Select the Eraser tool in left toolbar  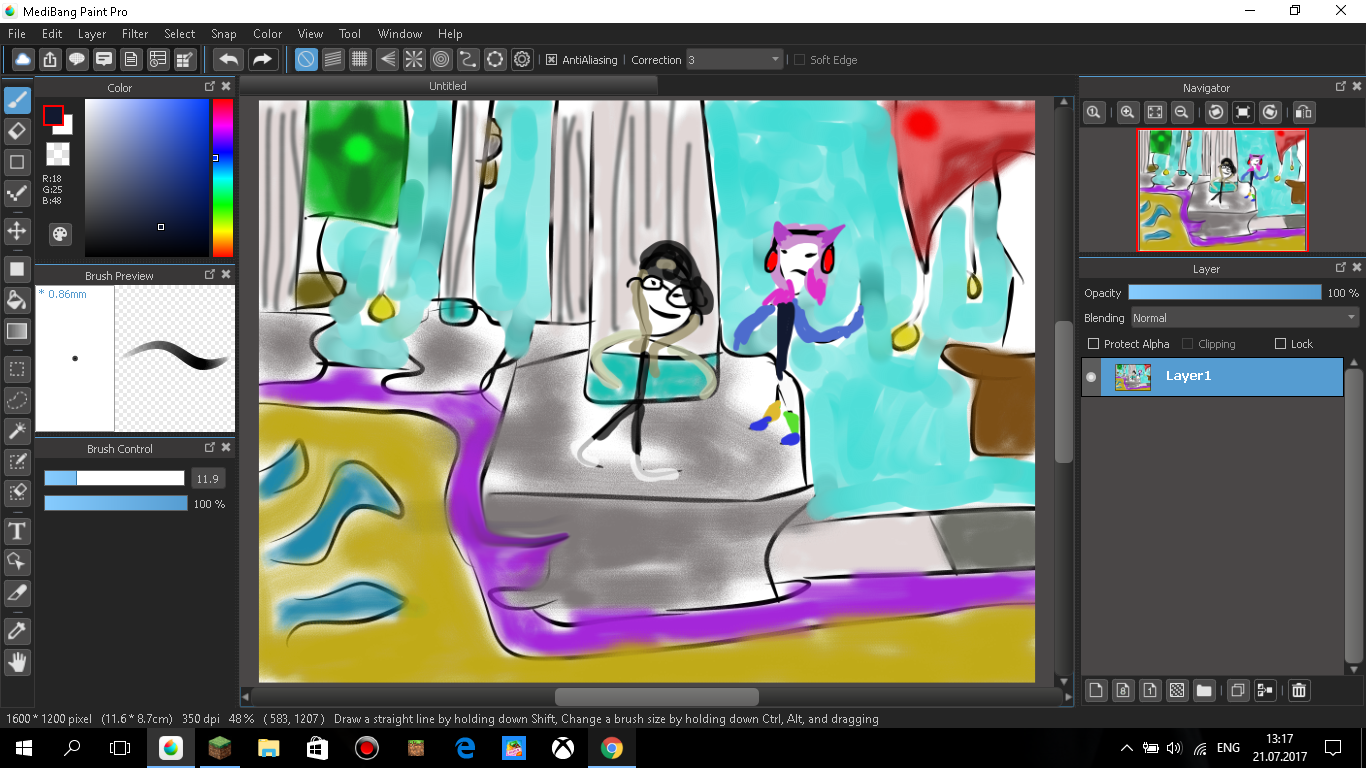click(x=17, y=131)
